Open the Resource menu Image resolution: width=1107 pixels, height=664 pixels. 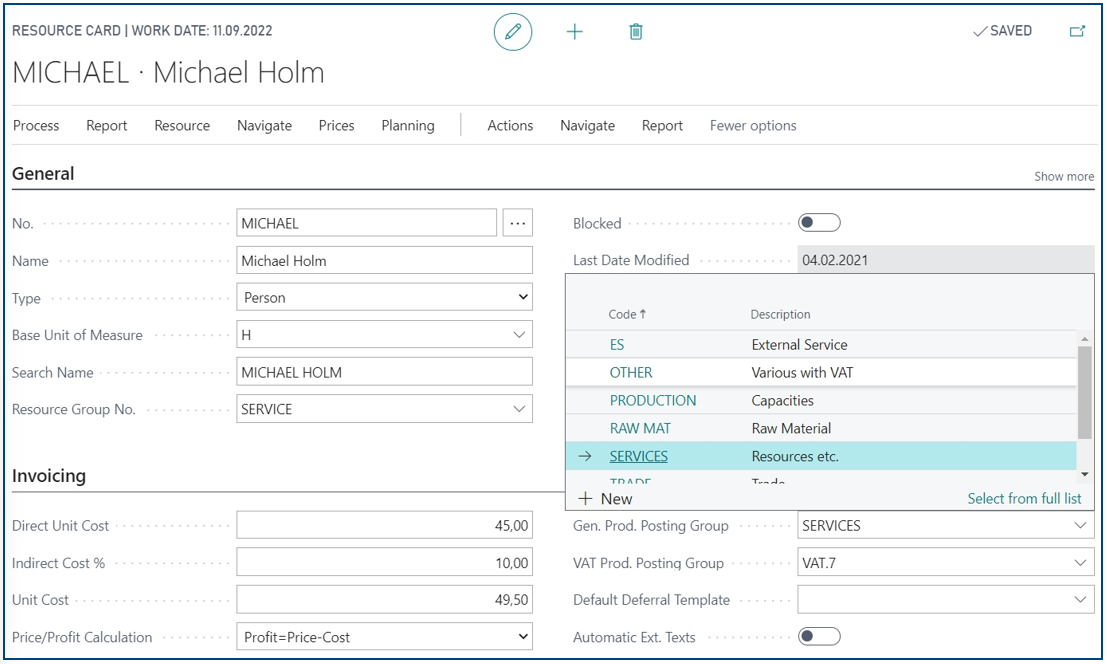coord(182,126)
